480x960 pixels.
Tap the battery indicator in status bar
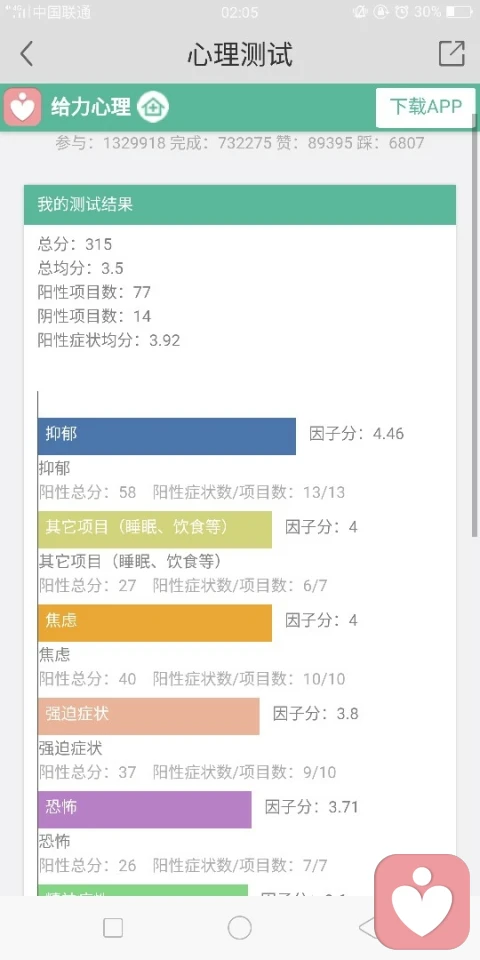tap(459, 12)
